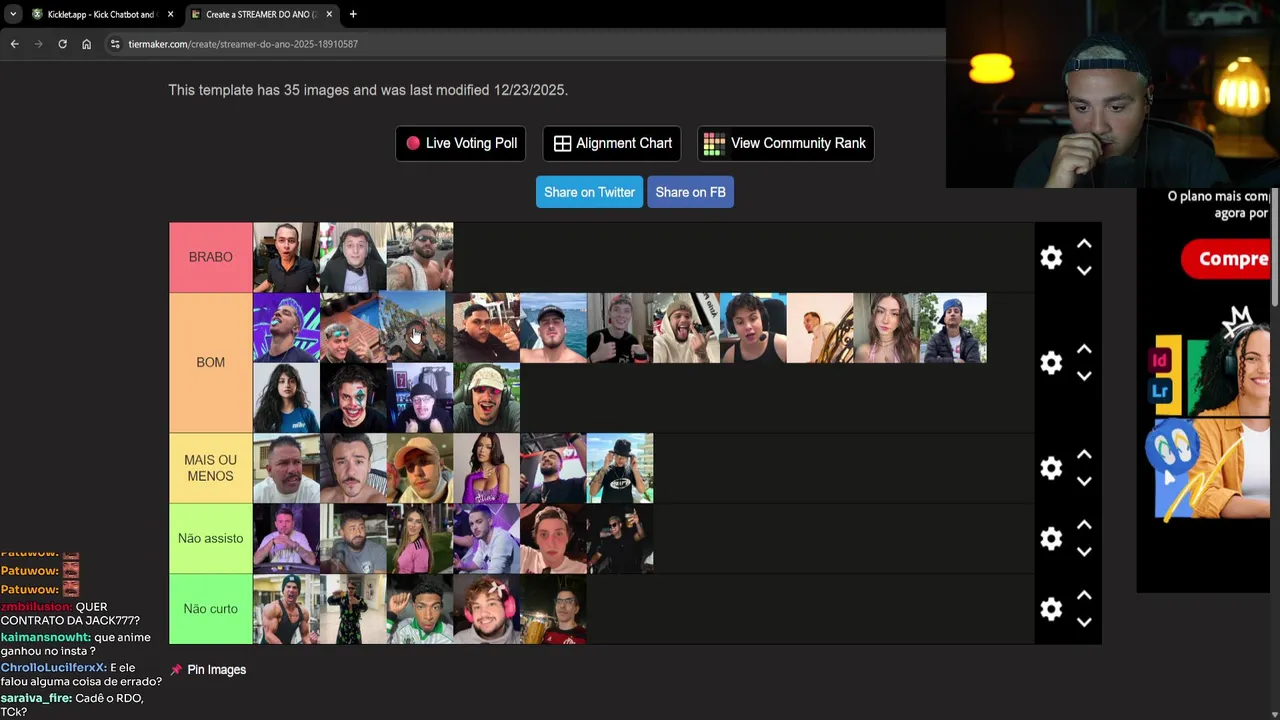Close the Kicklet.app tab
The height and width of the screenshot is (720, 1280).
(x=170, y=14)
